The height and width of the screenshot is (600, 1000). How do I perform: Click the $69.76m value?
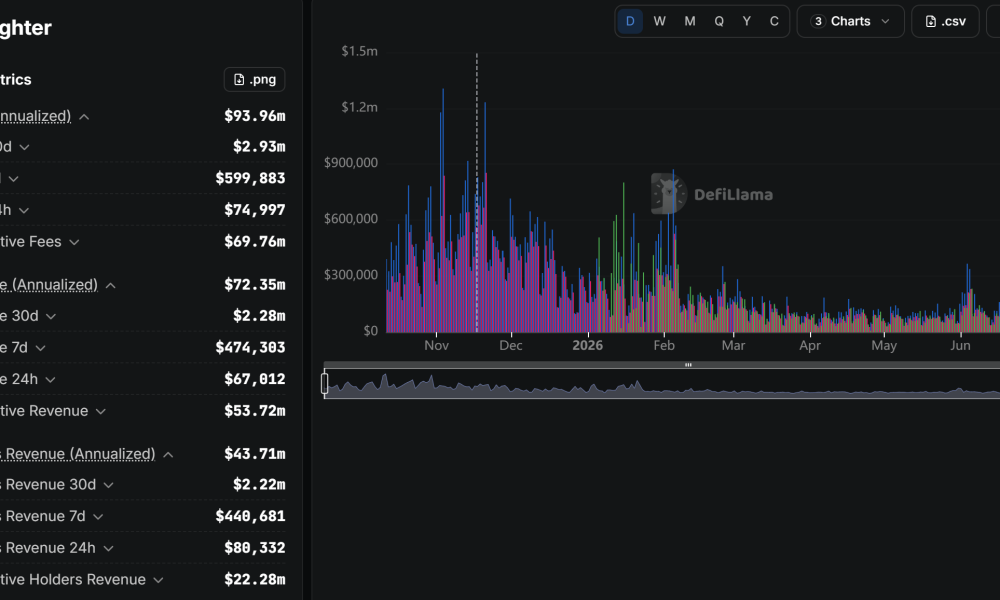click(254, 241)
